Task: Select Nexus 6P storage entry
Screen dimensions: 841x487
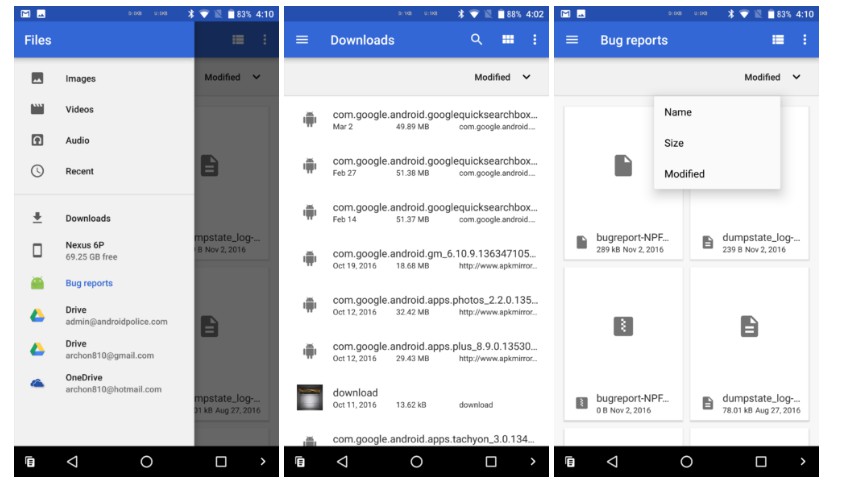Action: (x=104, y=250)
